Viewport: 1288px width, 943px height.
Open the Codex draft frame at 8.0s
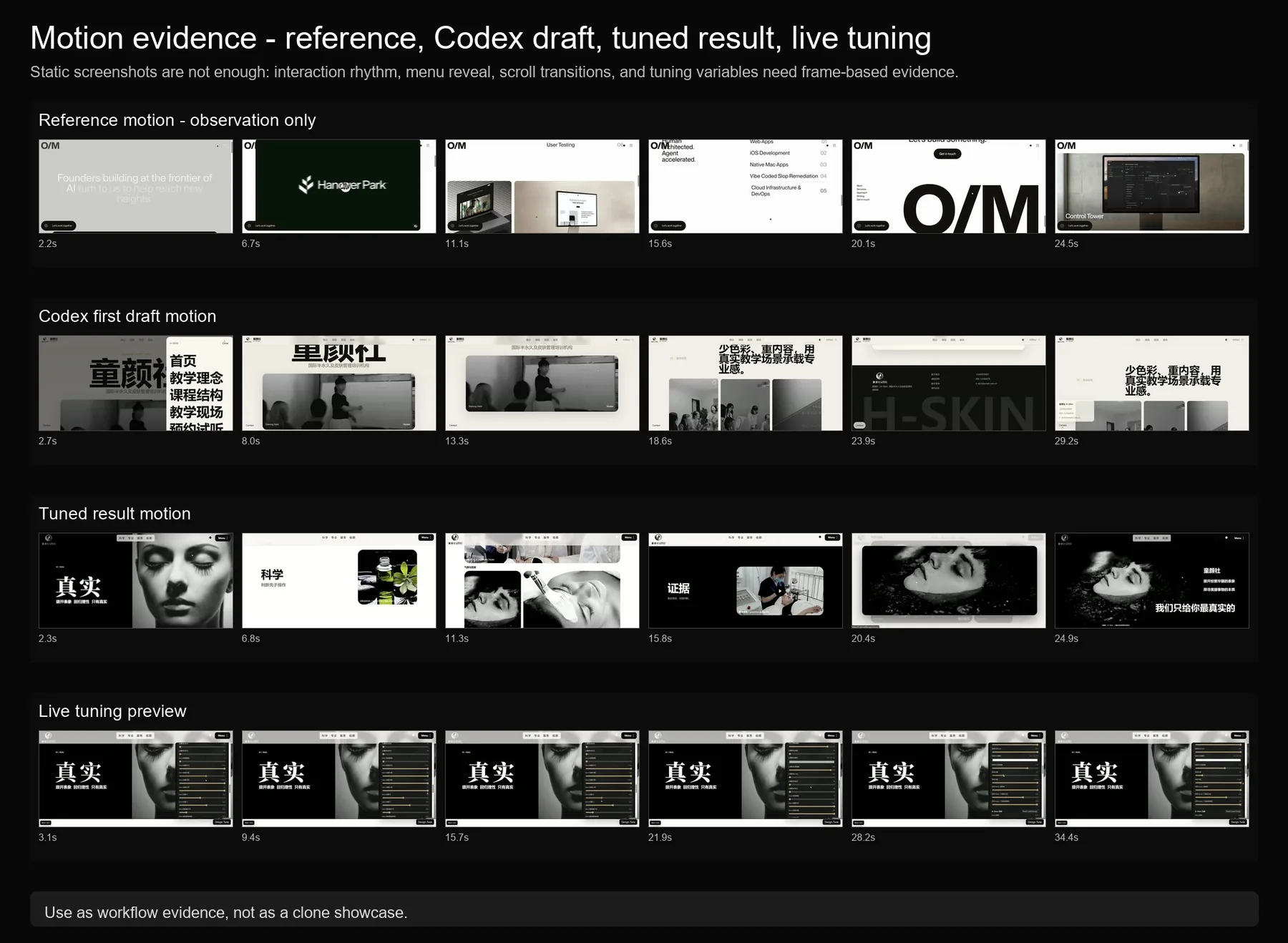(x=339, y=383)
